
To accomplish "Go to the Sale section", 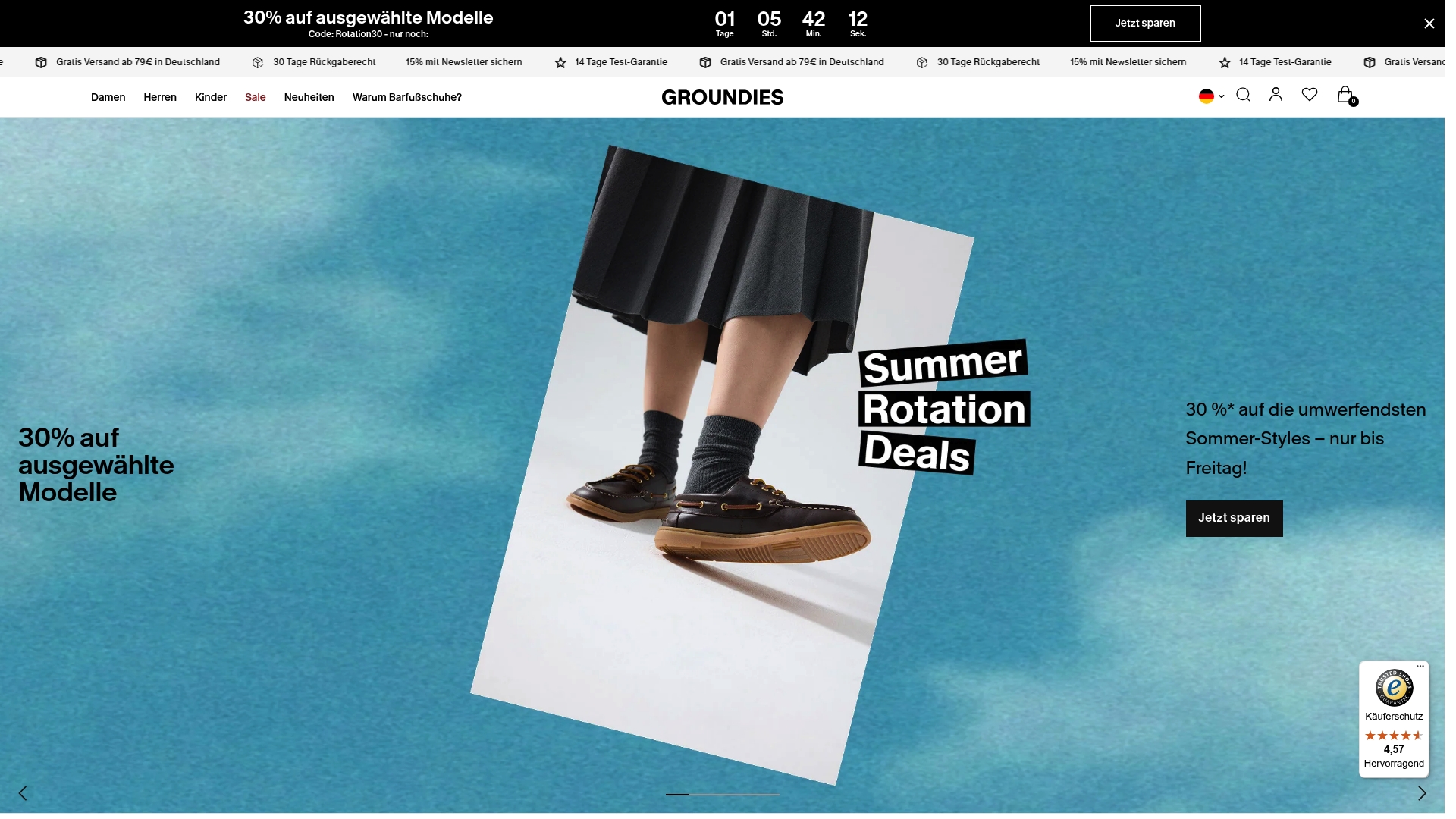I will tap(257, 98).
